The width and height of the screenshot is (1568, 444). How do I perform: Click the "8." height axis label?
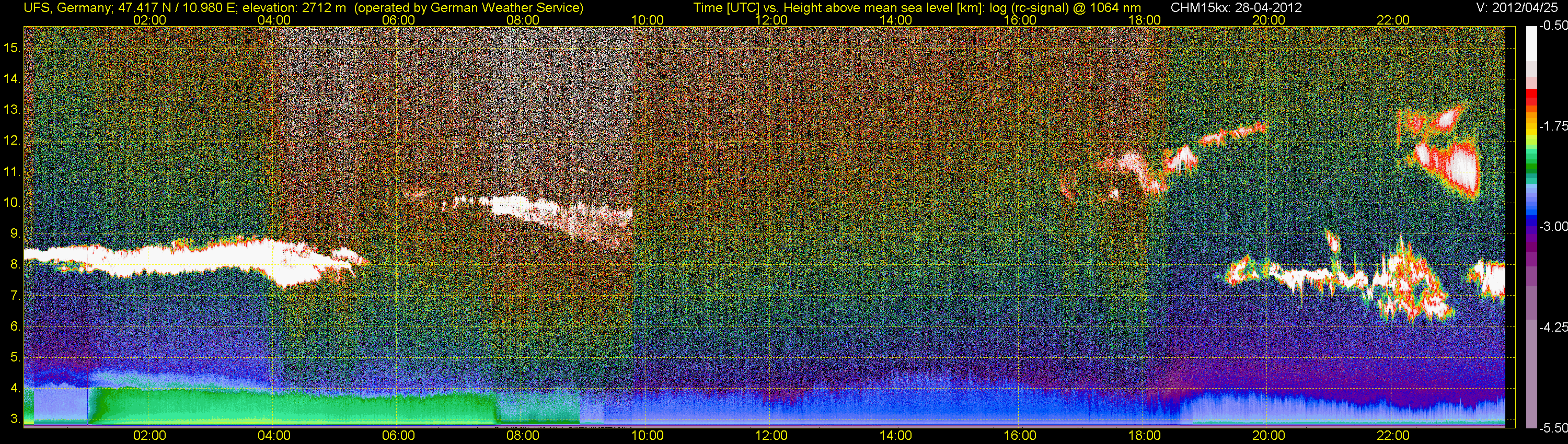click(x=15, y=265)
